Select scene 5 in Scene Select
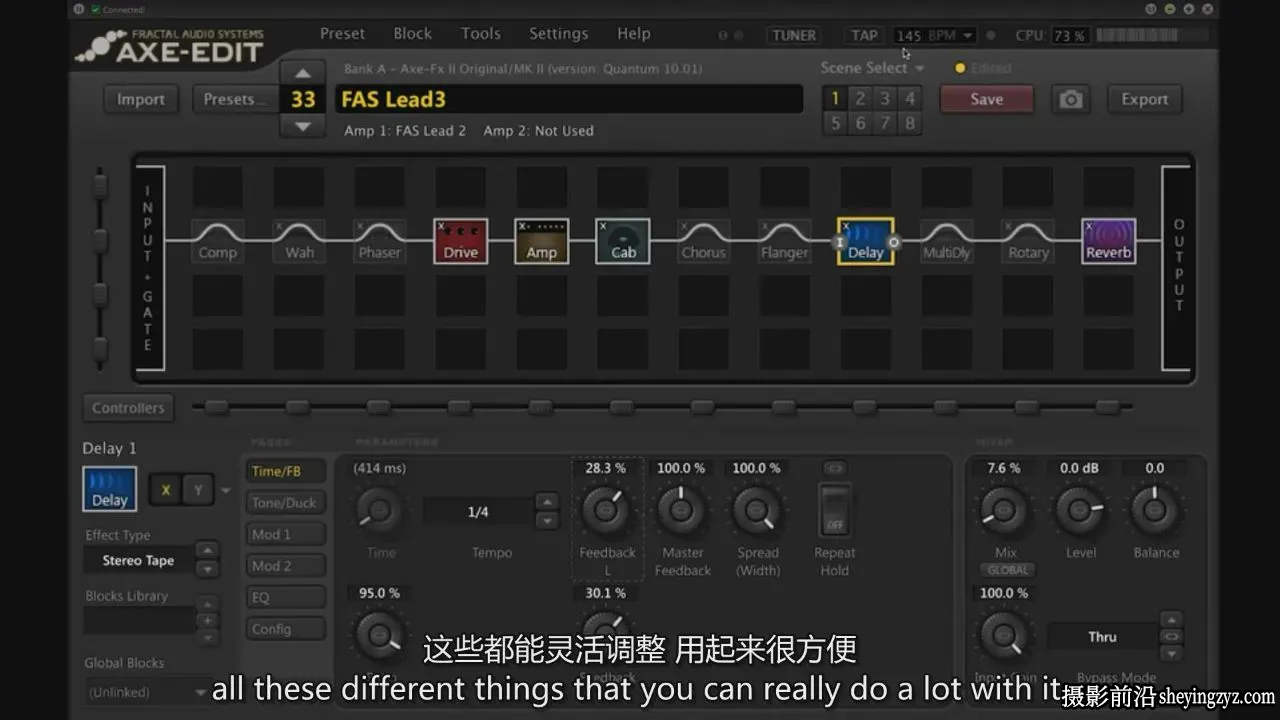The width and height of the screenshot is (1280, 720). point(835,123)
